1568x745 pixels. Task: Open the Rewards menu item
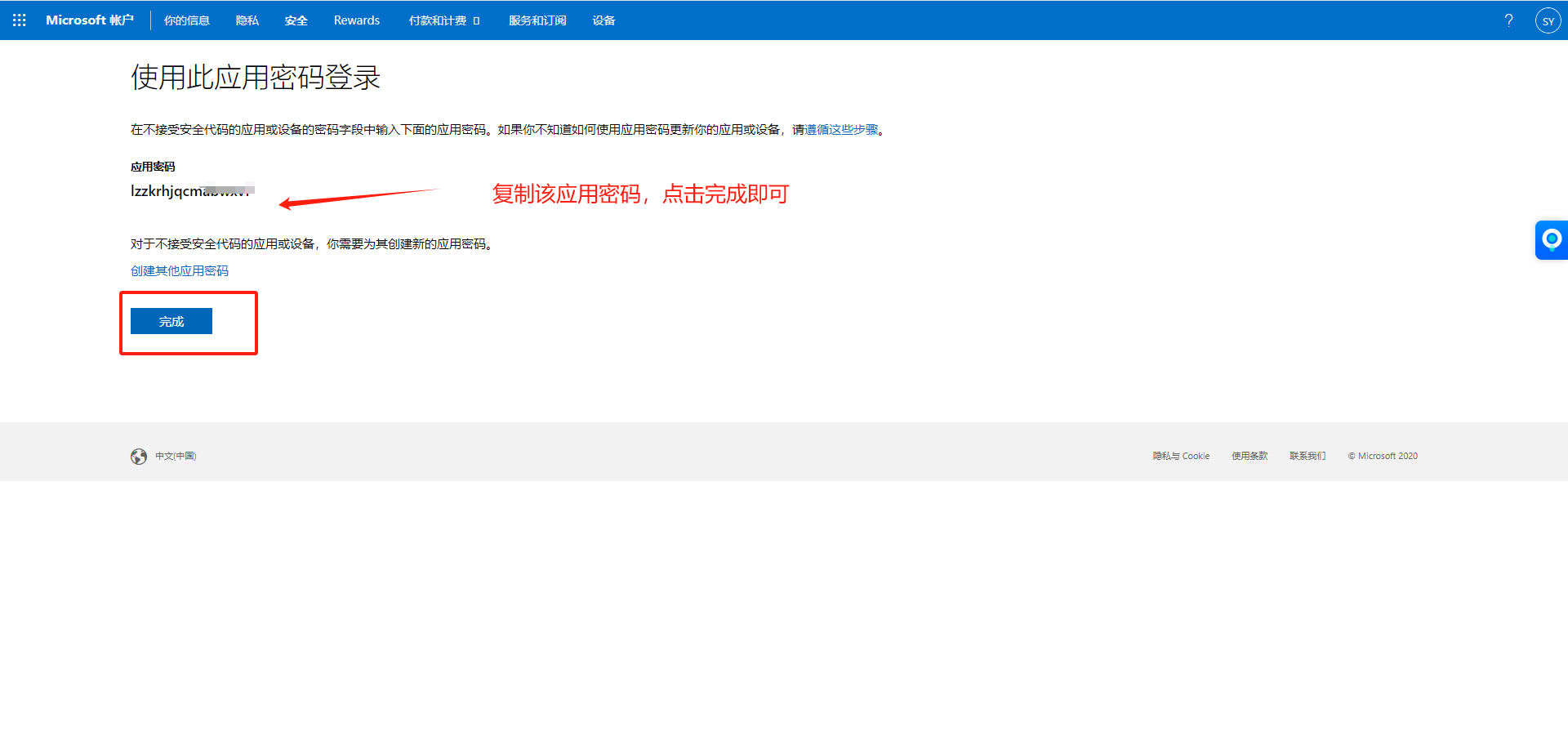coord(357,20)
